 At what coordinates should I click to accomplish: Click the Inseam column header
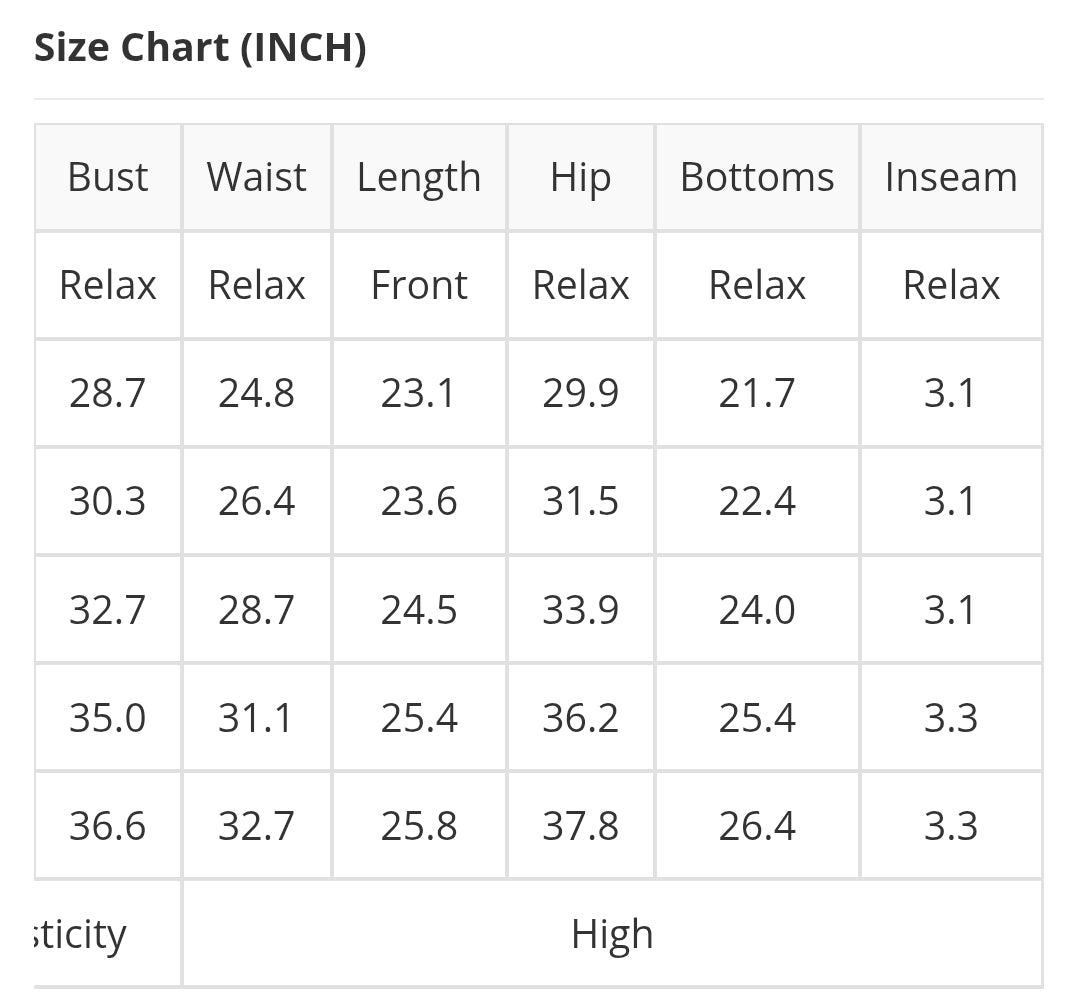coord(950,177)
